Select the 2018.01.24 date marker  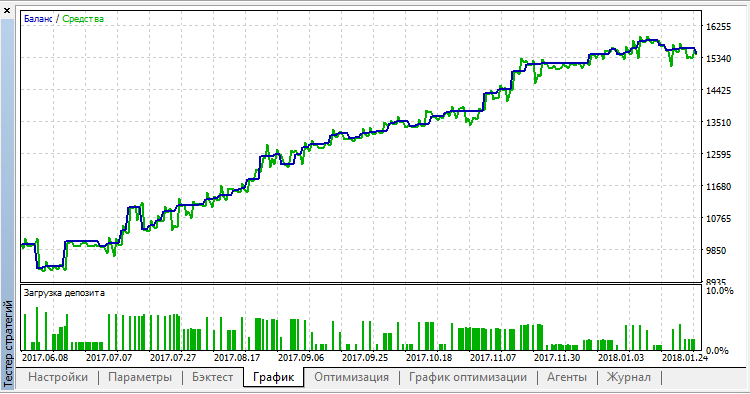[x=684, y=357]
